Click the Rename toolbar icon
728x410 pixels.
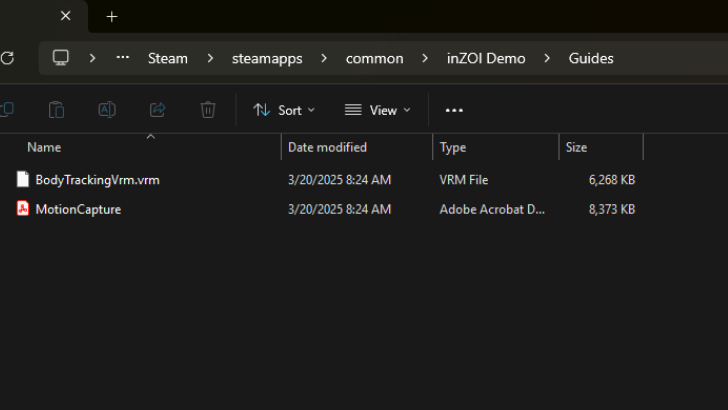click(107, 110)
